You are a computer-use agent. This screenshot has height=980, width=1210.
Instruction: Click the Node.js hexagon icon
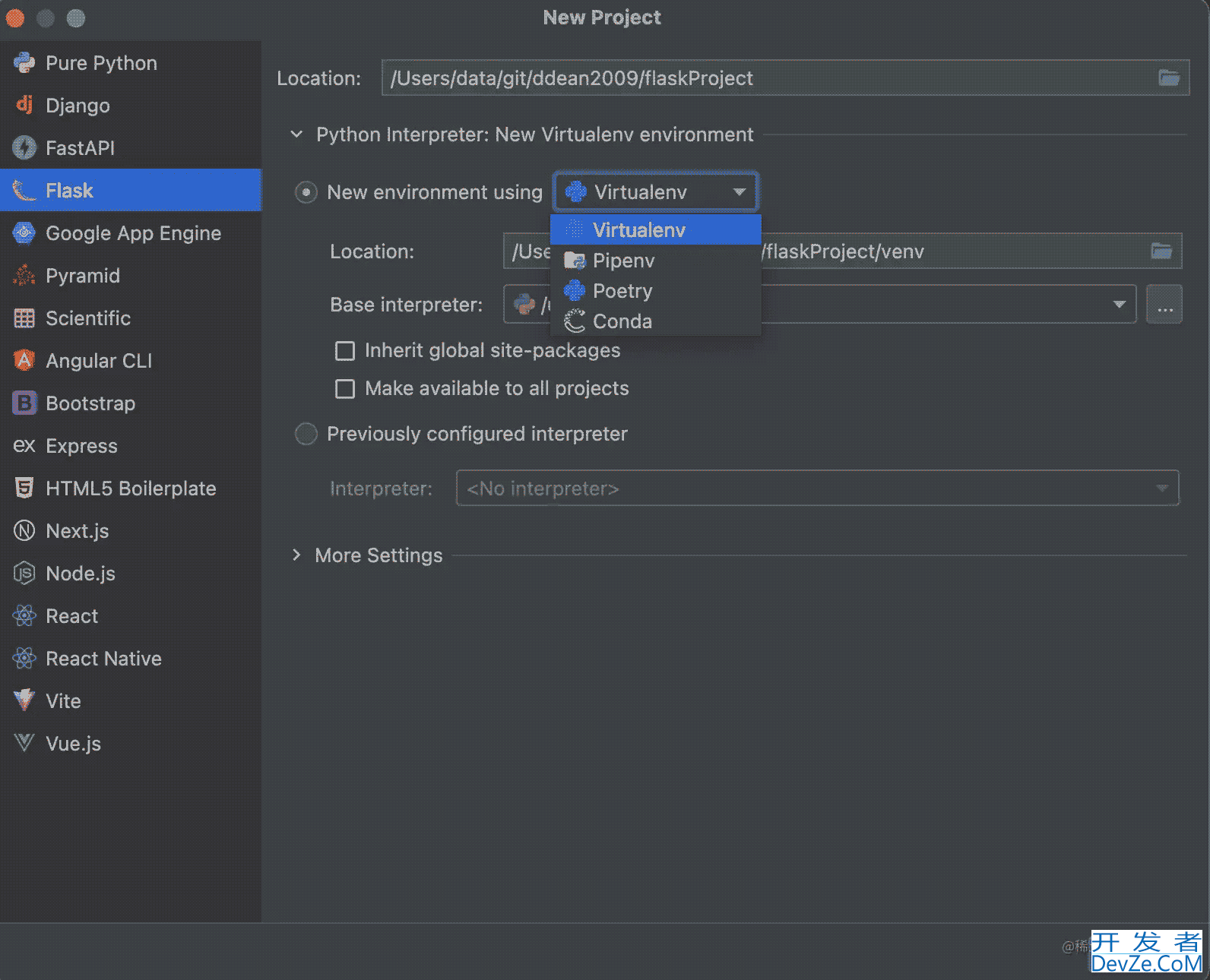point(24,573)
